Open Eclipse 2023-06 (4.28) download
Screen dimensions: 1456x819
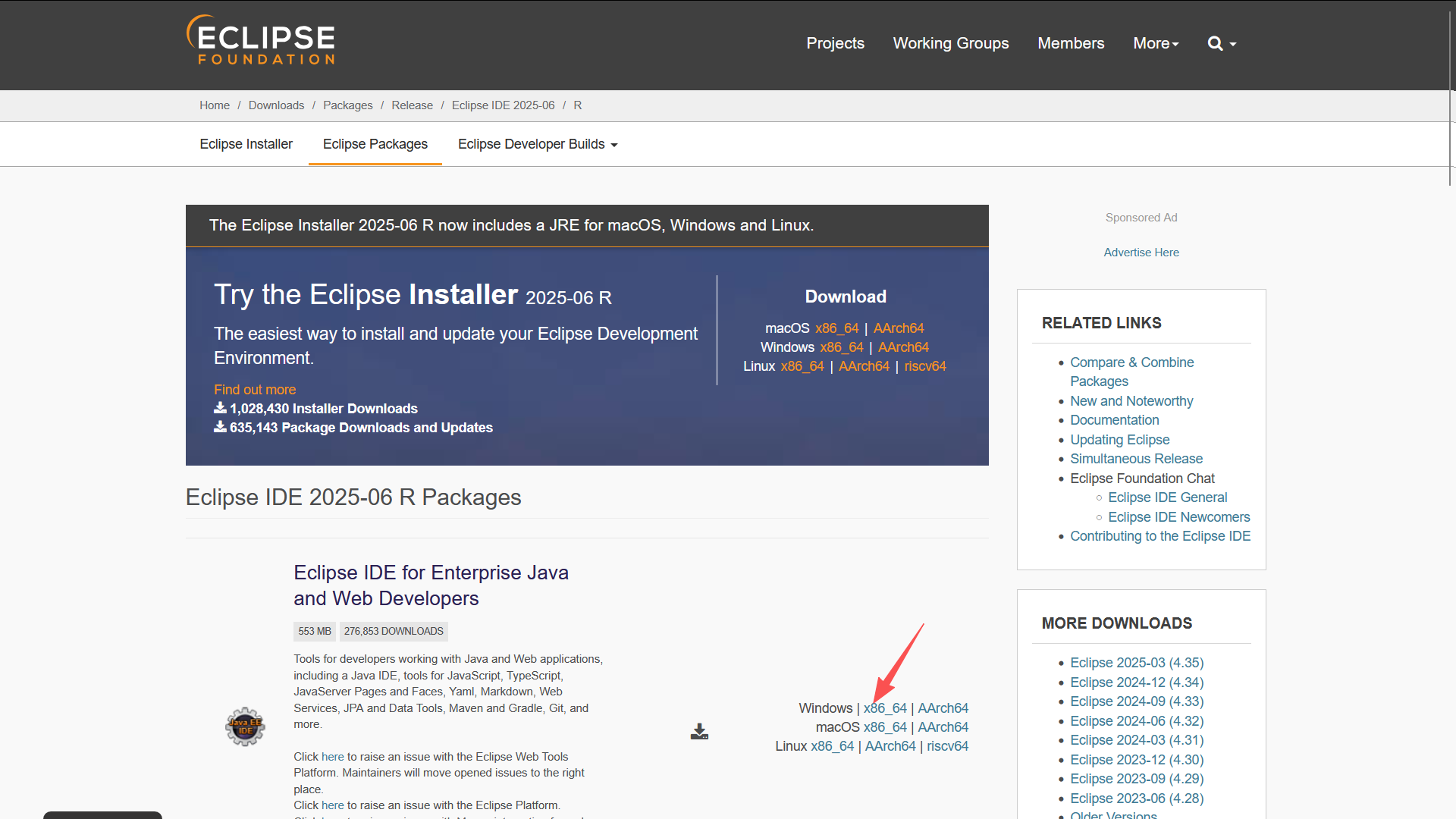(1137, 799)
